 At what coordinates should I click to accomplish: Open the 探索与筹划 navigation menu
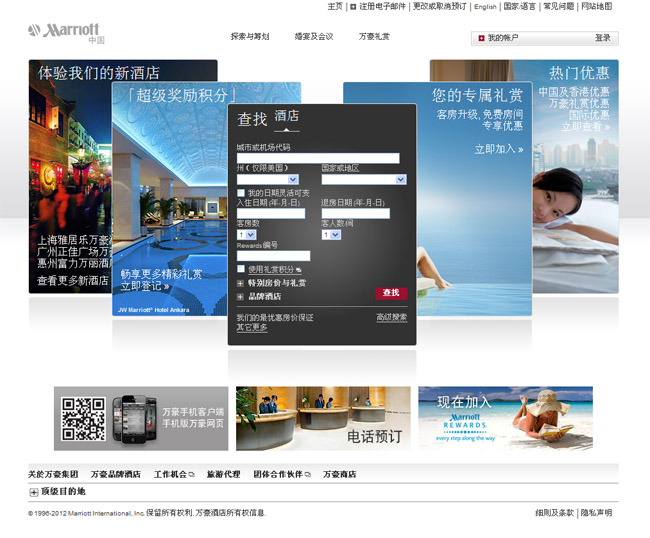[250, 36]
